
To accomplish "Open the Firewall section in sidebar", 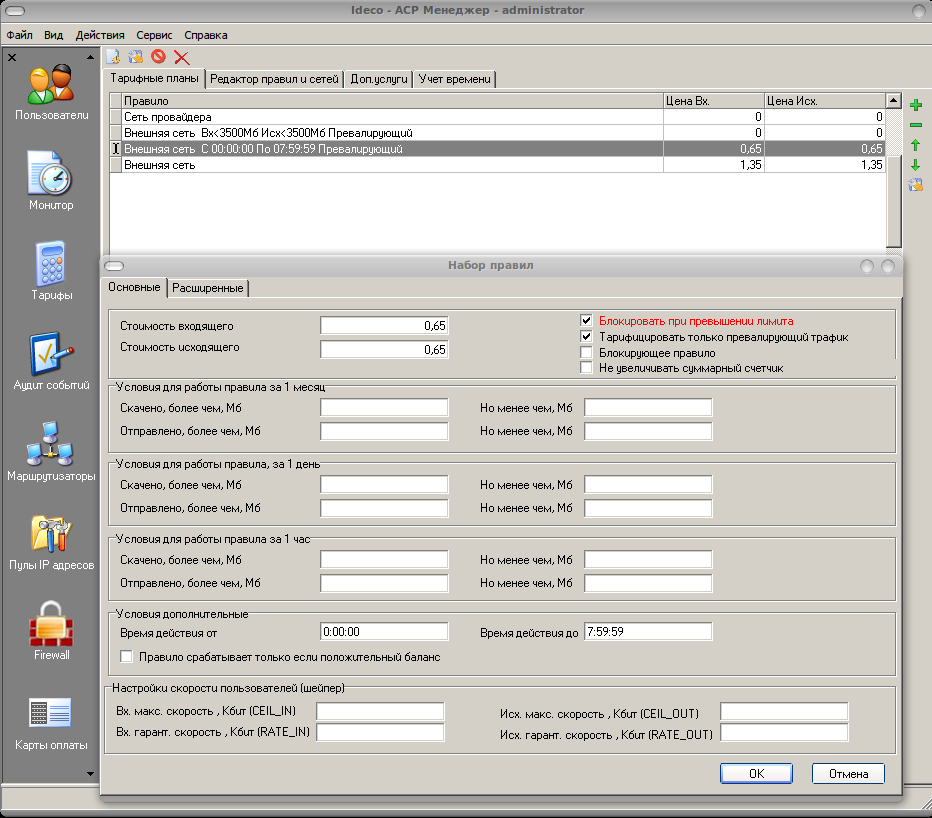I will [x=51, y=632].
